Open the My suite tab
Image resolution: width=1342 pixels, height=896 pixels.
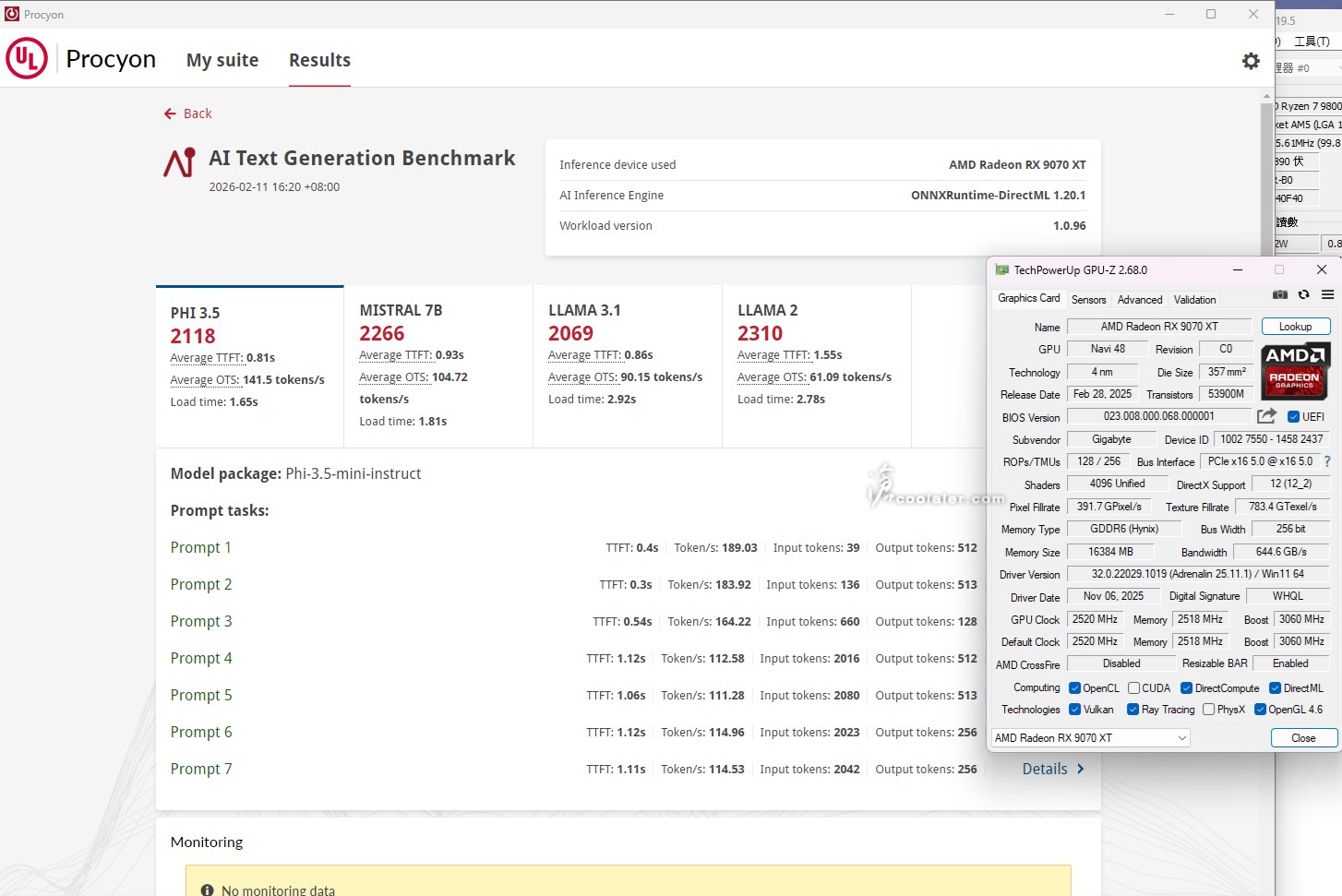point(222,61)
